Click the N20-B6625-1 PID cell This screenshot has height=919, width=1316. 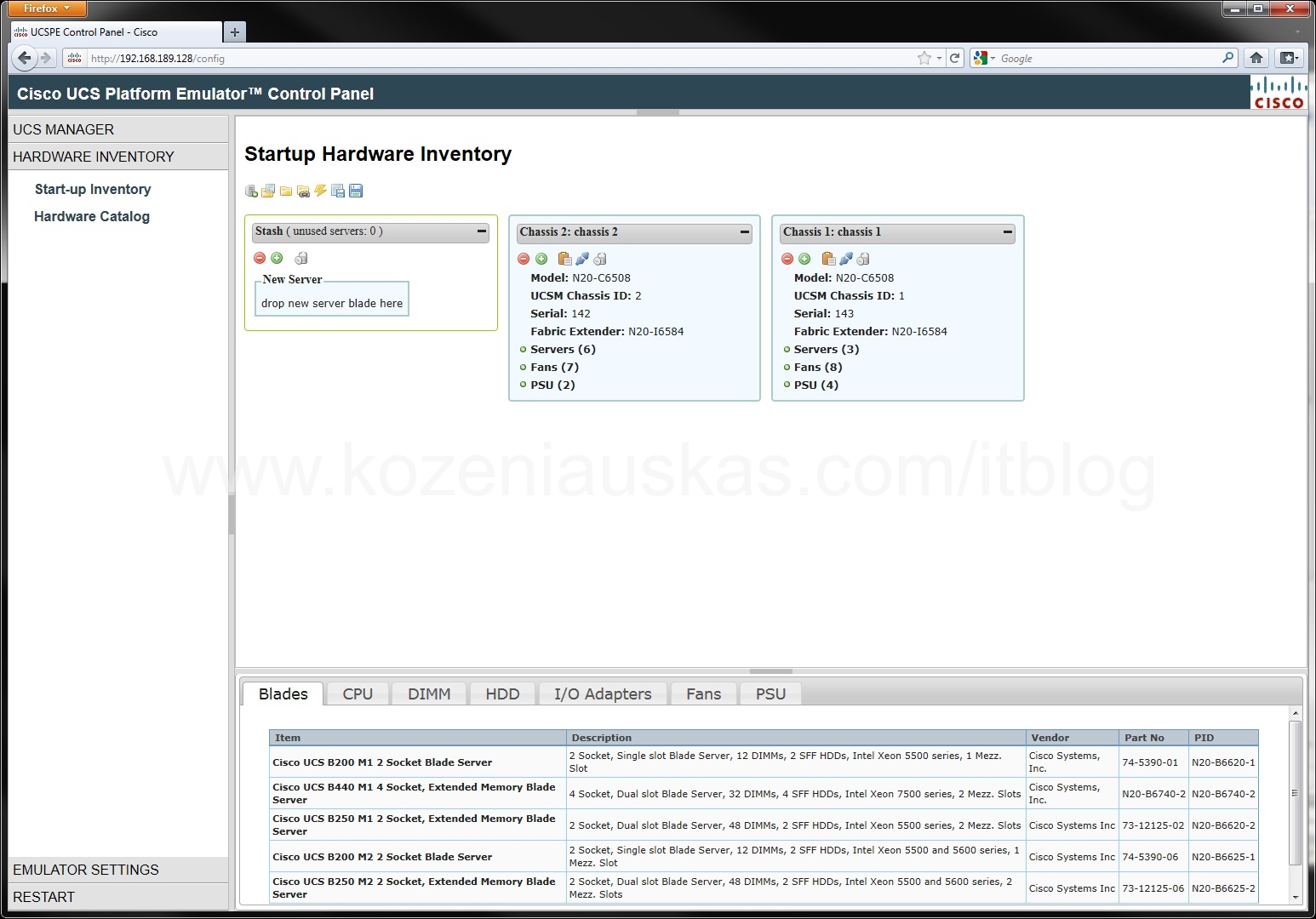point(1223,857)
